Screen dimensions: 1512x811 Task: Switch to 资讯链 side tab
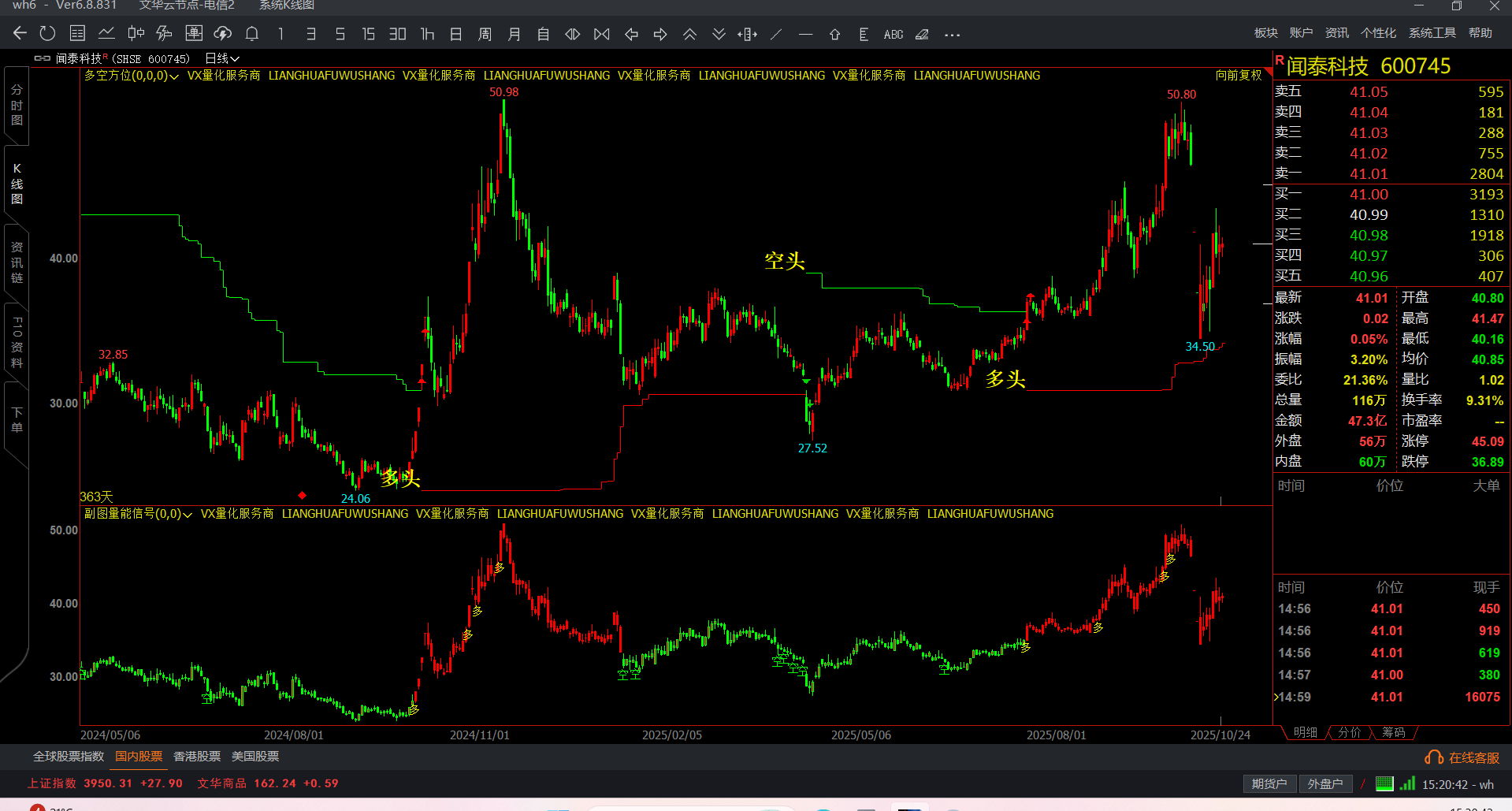[x=17, y=262]
